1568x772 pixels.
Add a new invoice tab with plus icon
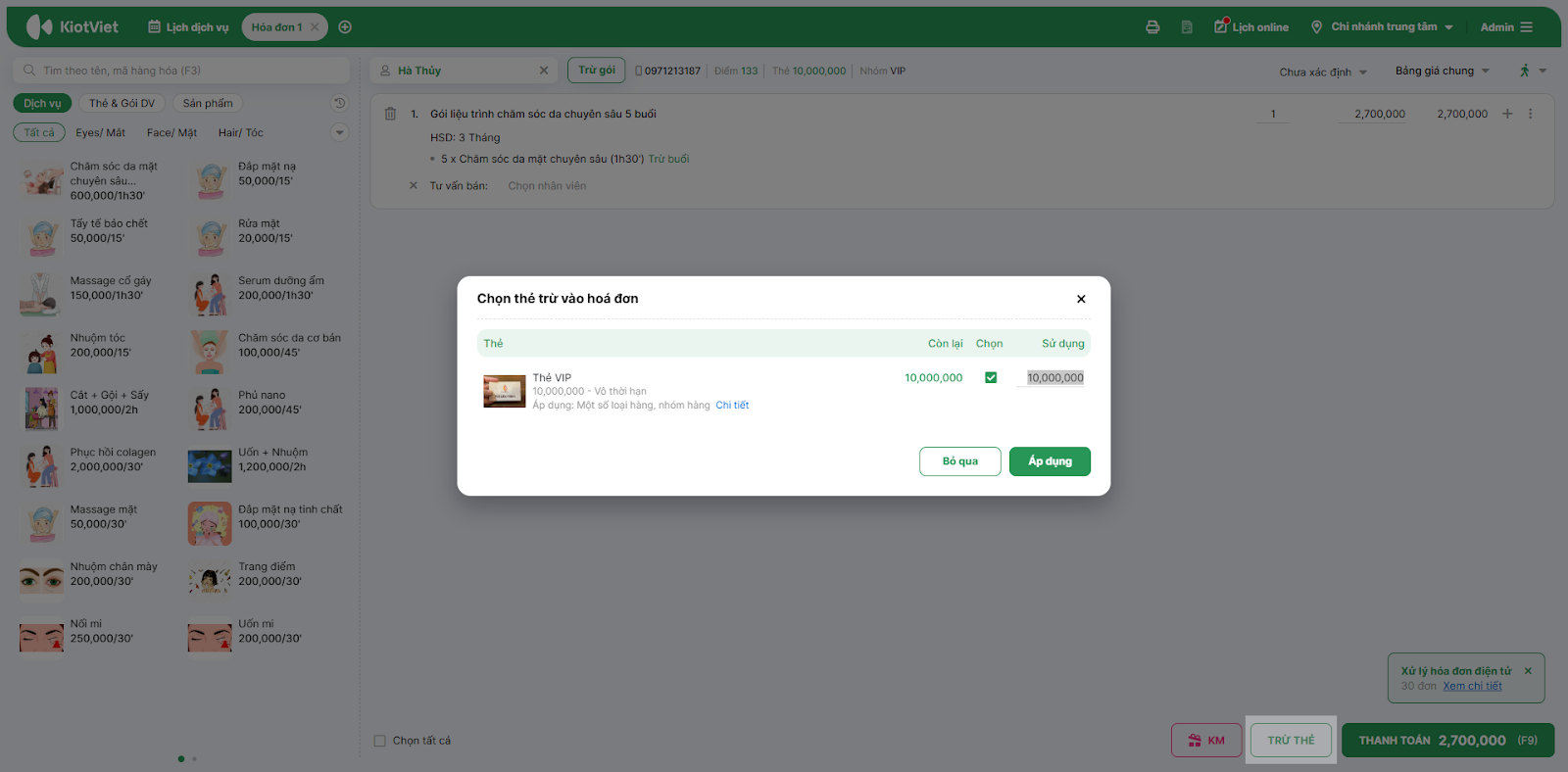tap(345, 27)
